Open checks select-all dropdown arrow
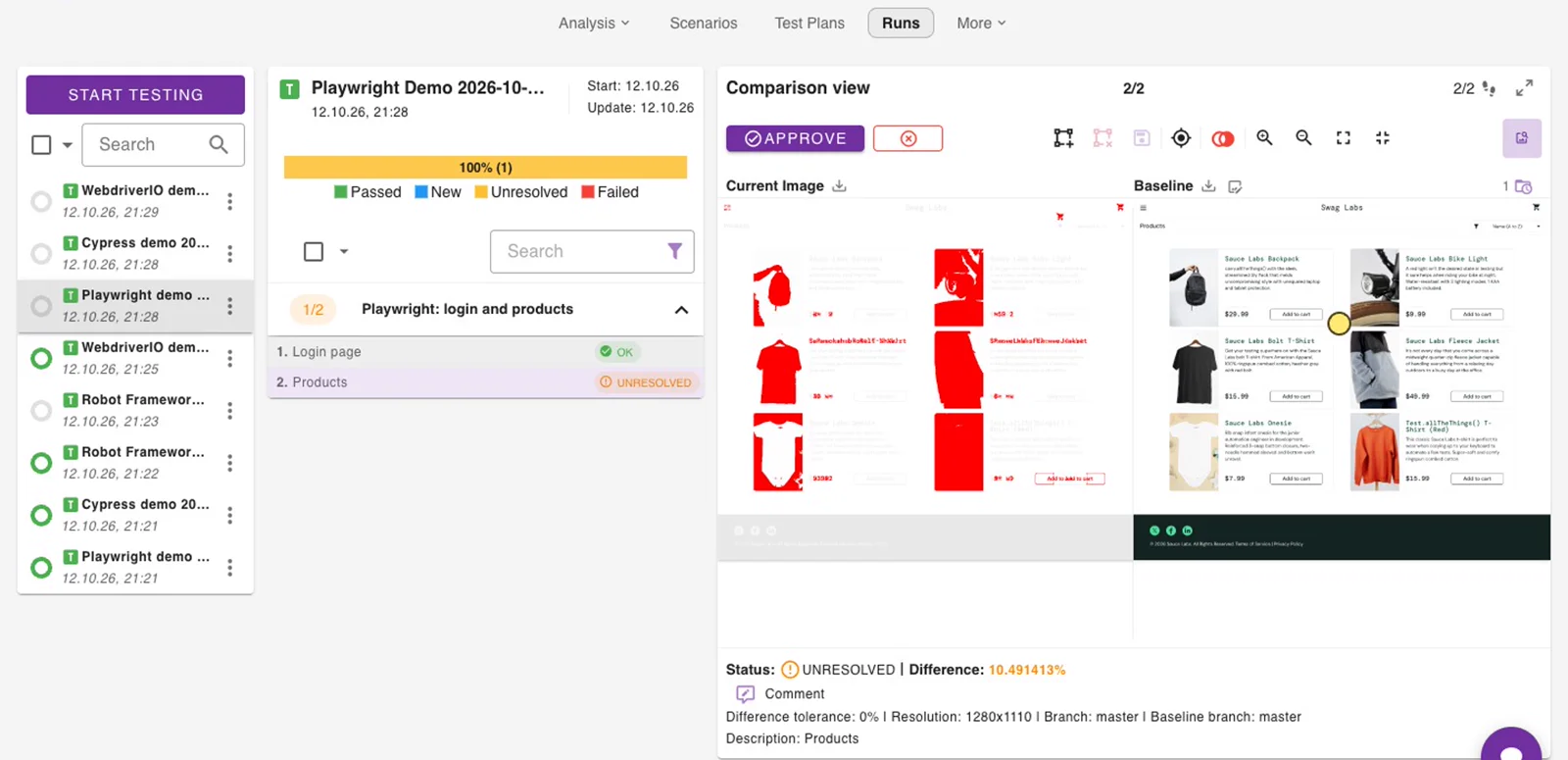 click(x=344, y=252)
